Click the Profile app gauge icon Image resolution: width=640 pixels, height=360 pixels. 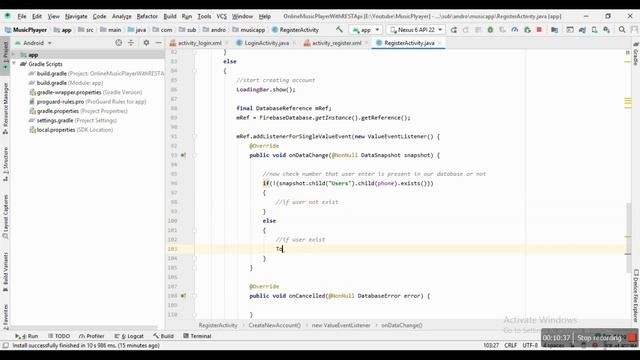(515, 30)
